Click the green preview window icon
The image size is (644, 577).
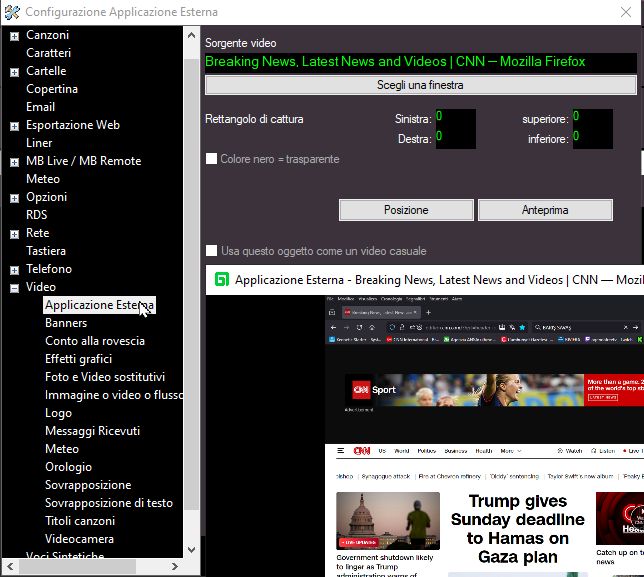tap(221, 280)
